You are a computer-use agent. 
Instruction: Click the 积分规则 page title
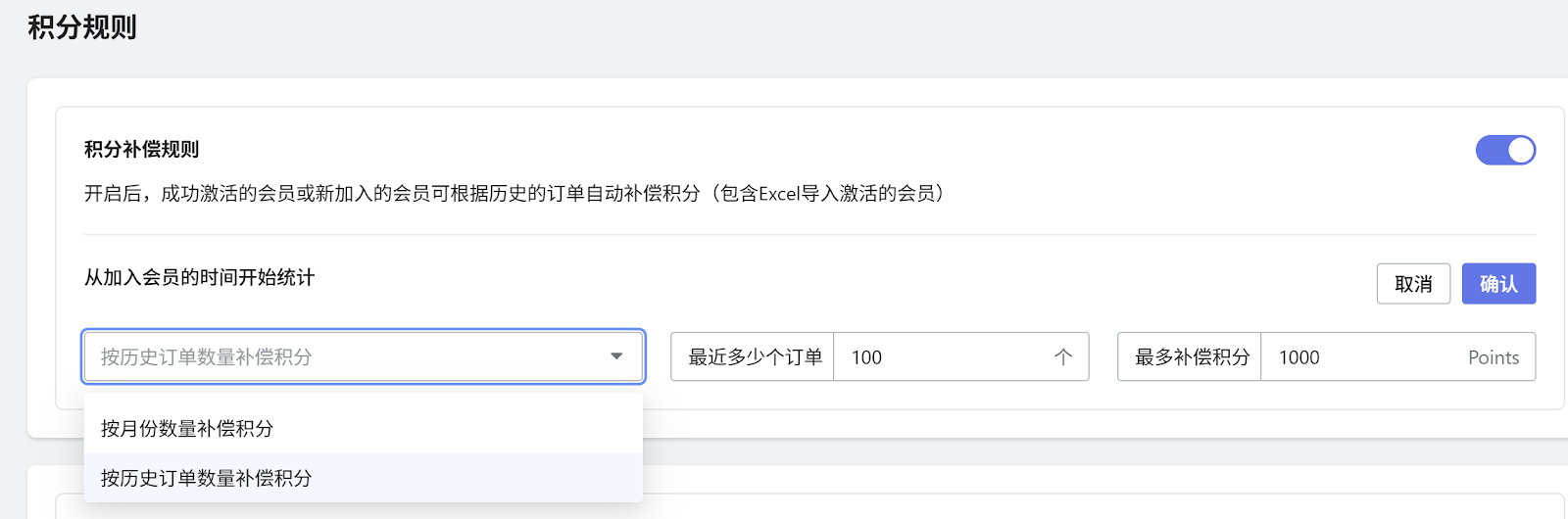point(82,27)
